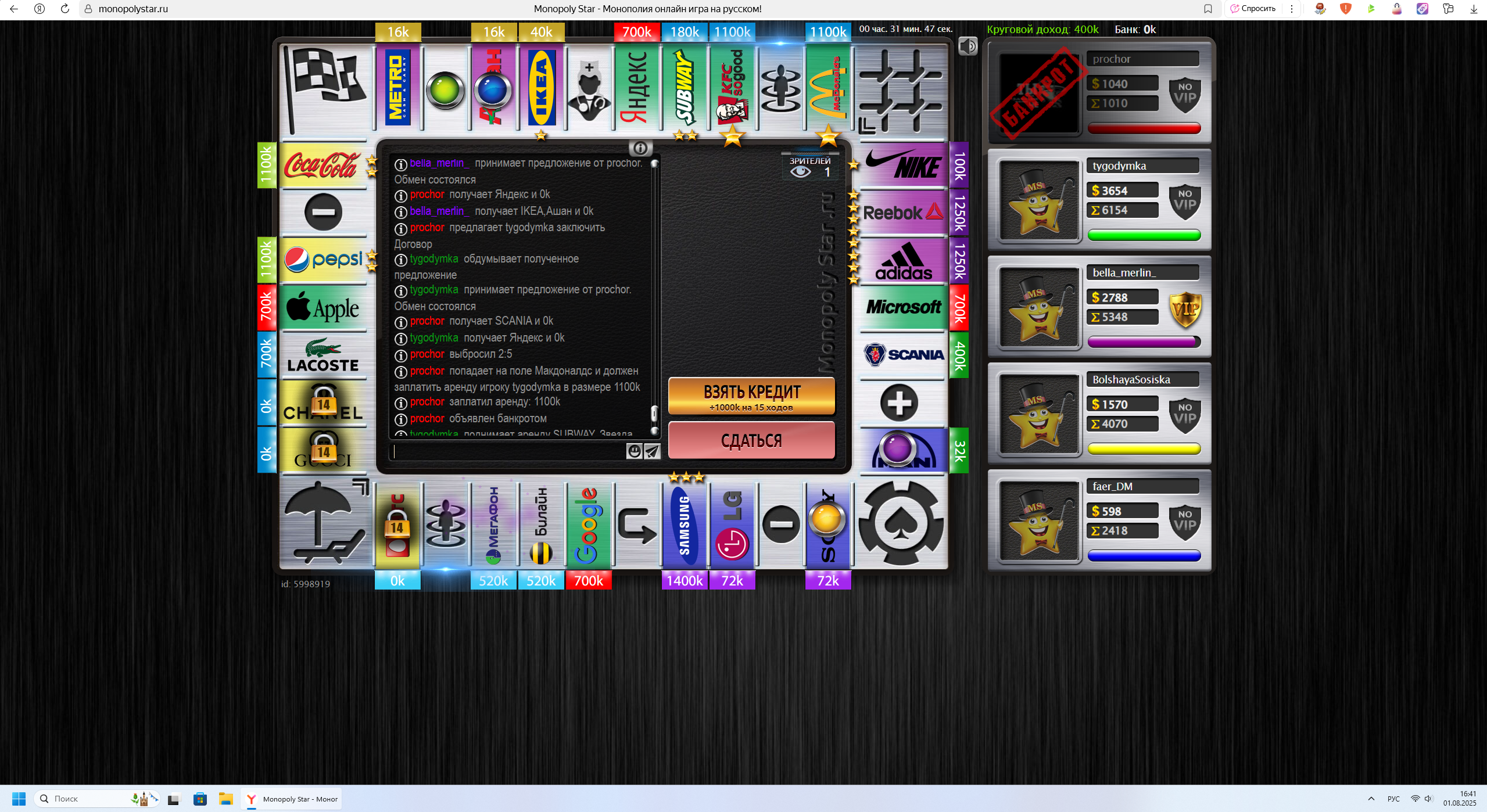Go back in the browser
This screenshot has height=812, width=1487.
tap(14, 9)
